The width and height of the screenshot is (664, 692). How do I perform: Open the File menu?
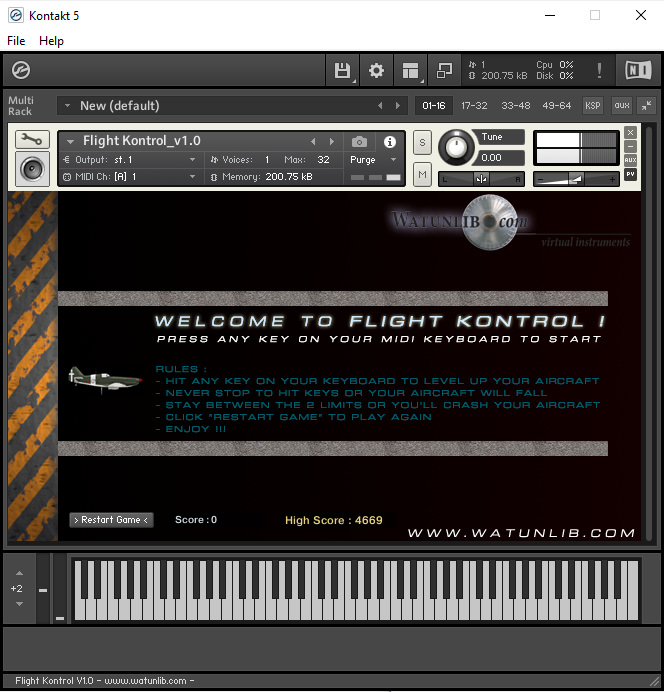pos(16,41)
